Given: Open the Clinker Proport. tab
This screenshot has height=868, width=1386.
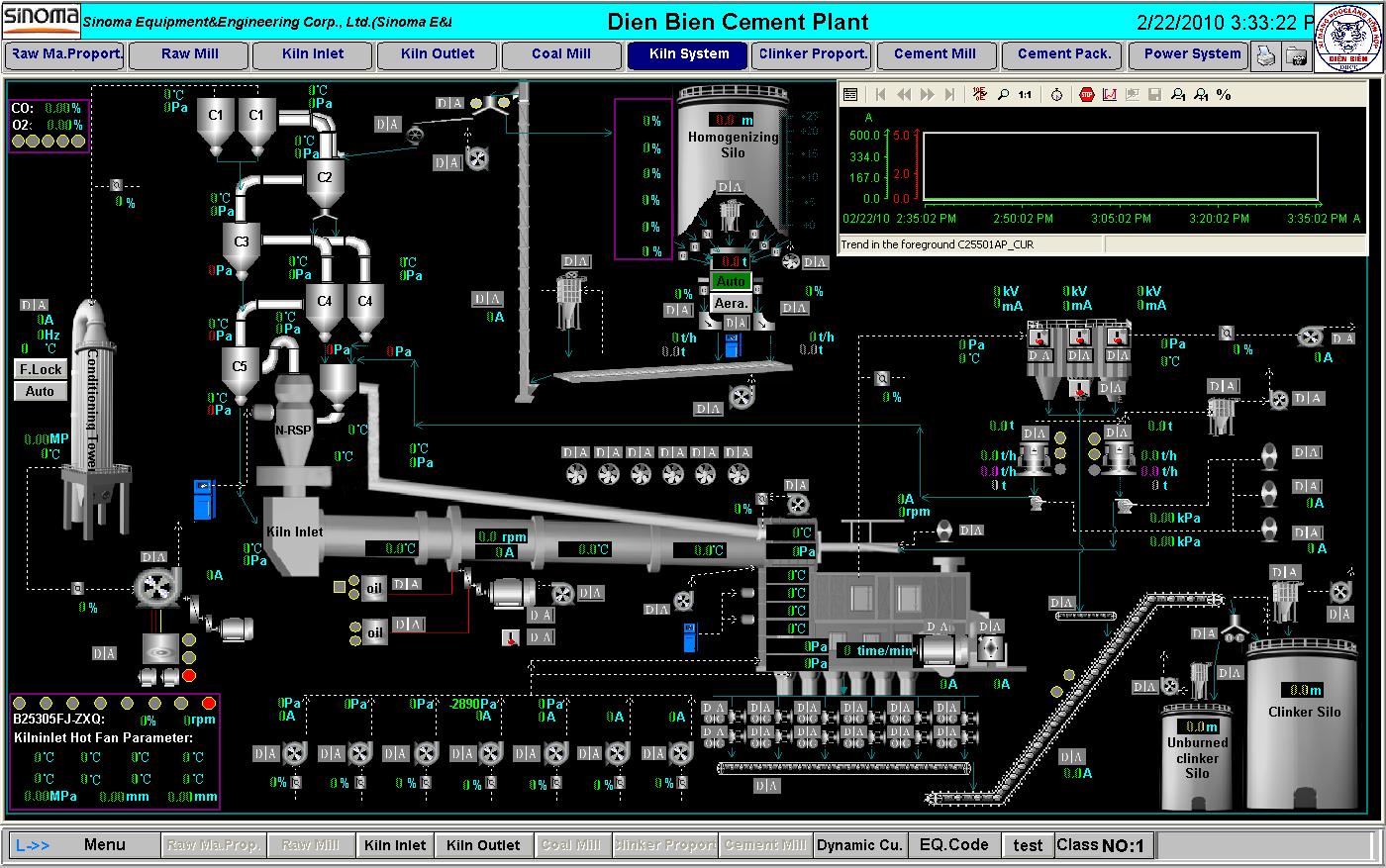Looking at the screenshot, I should [812, 55].
